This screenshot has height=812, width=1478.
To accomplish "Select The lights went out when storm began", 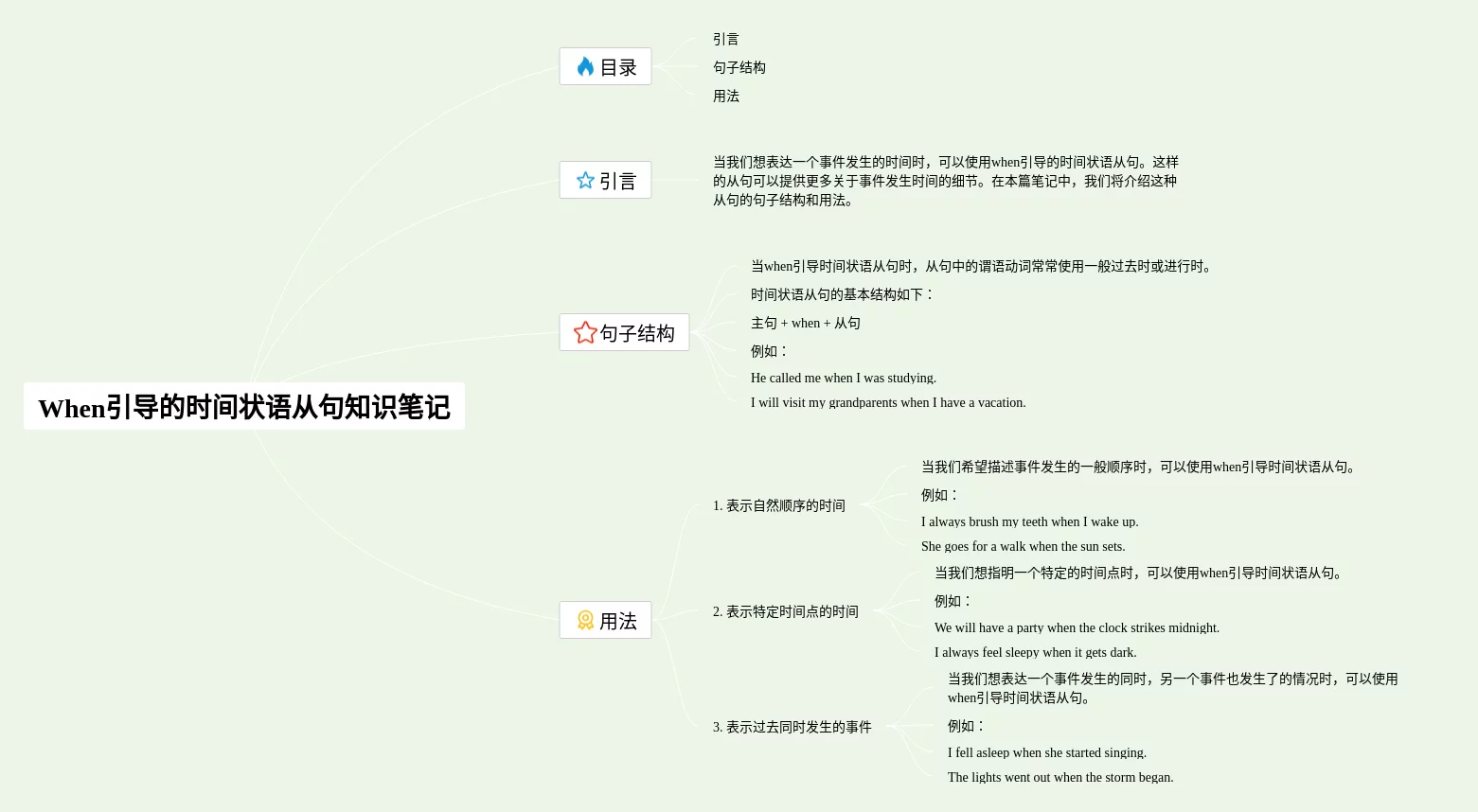I will [x=1060, y=777].
